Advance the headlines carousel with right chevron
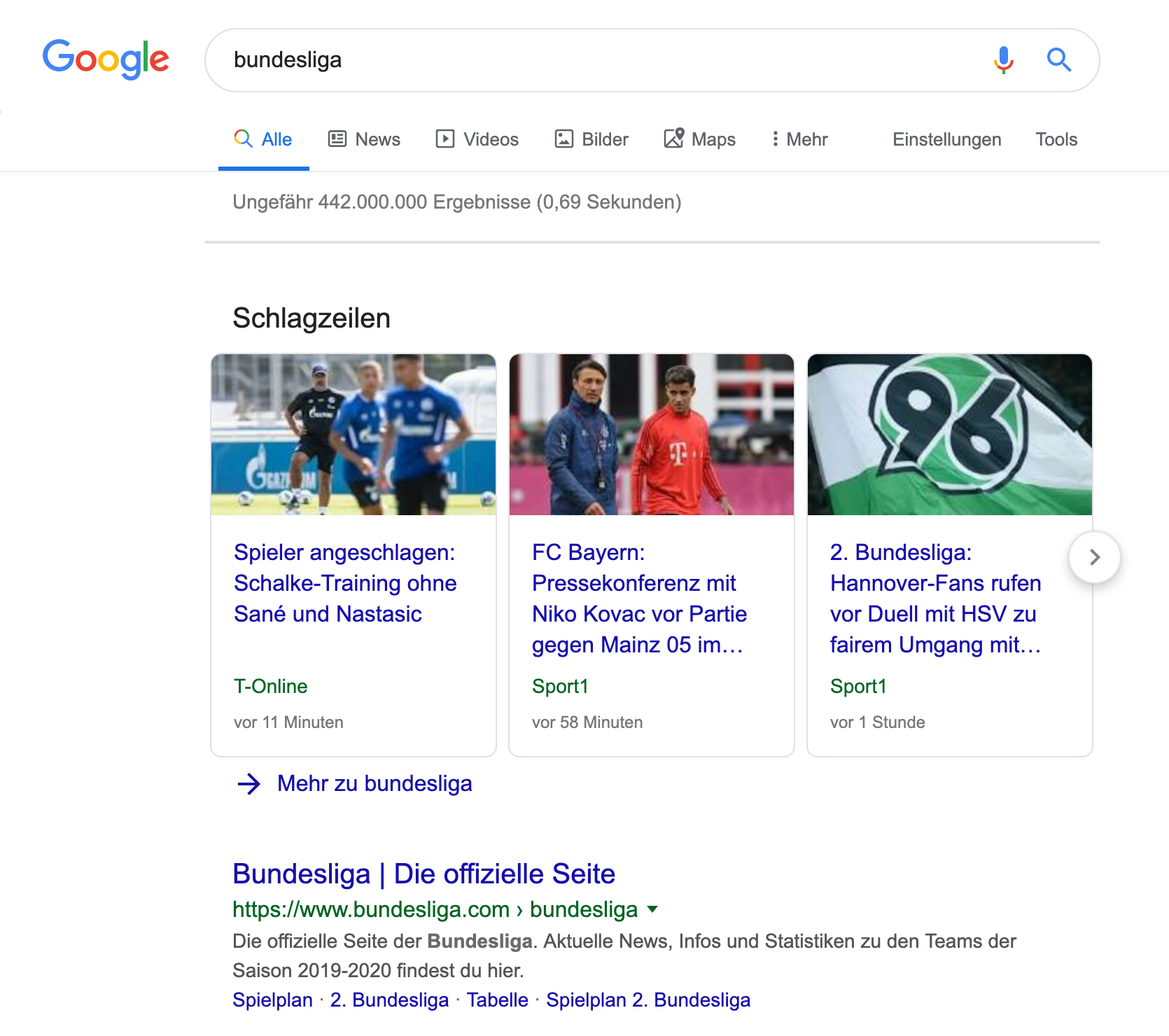The width and height of the screenshot is (1169, 1036). click(x=1094, y=557)
